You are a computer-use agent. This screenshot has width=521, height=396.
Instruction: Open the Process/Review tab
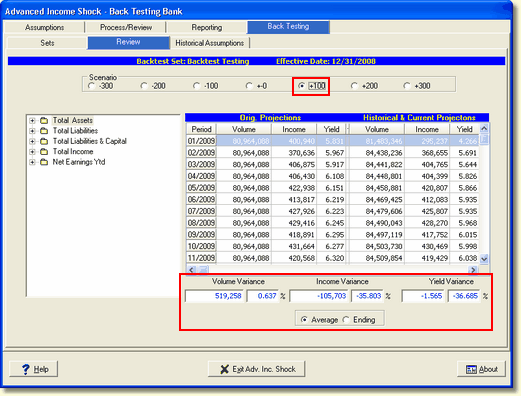click(126, 27)
